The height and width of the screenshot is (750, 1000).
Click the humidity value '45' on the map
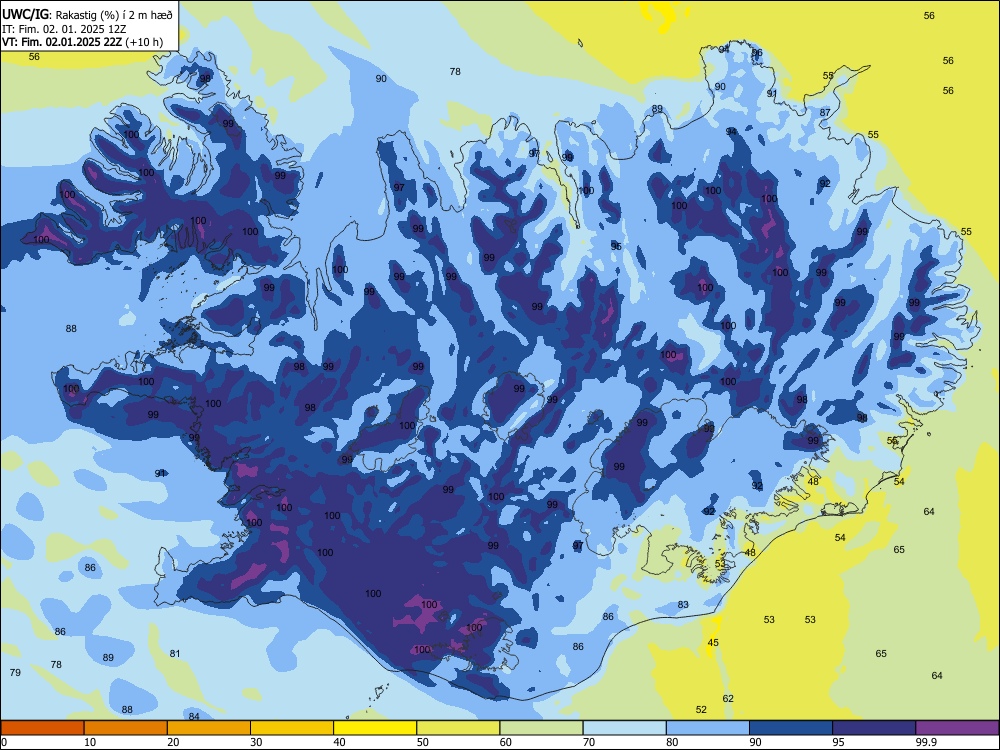click(713, 642)
